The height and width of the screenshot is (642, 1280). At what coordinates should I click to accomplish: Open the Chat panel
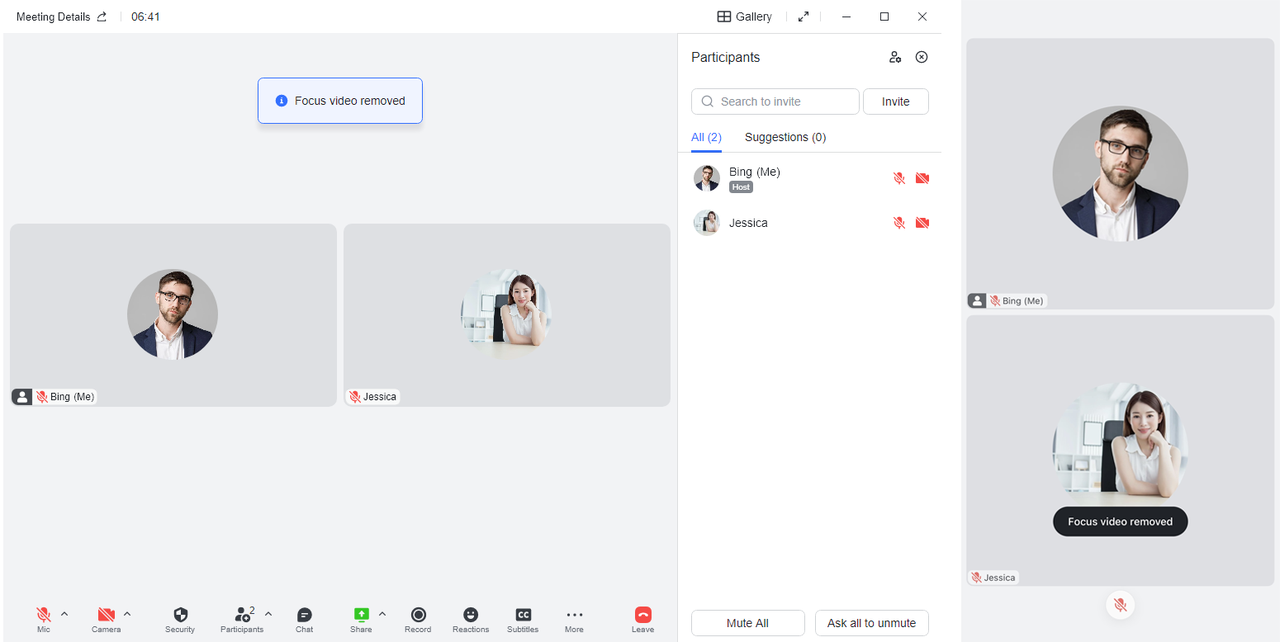[304, 615]
